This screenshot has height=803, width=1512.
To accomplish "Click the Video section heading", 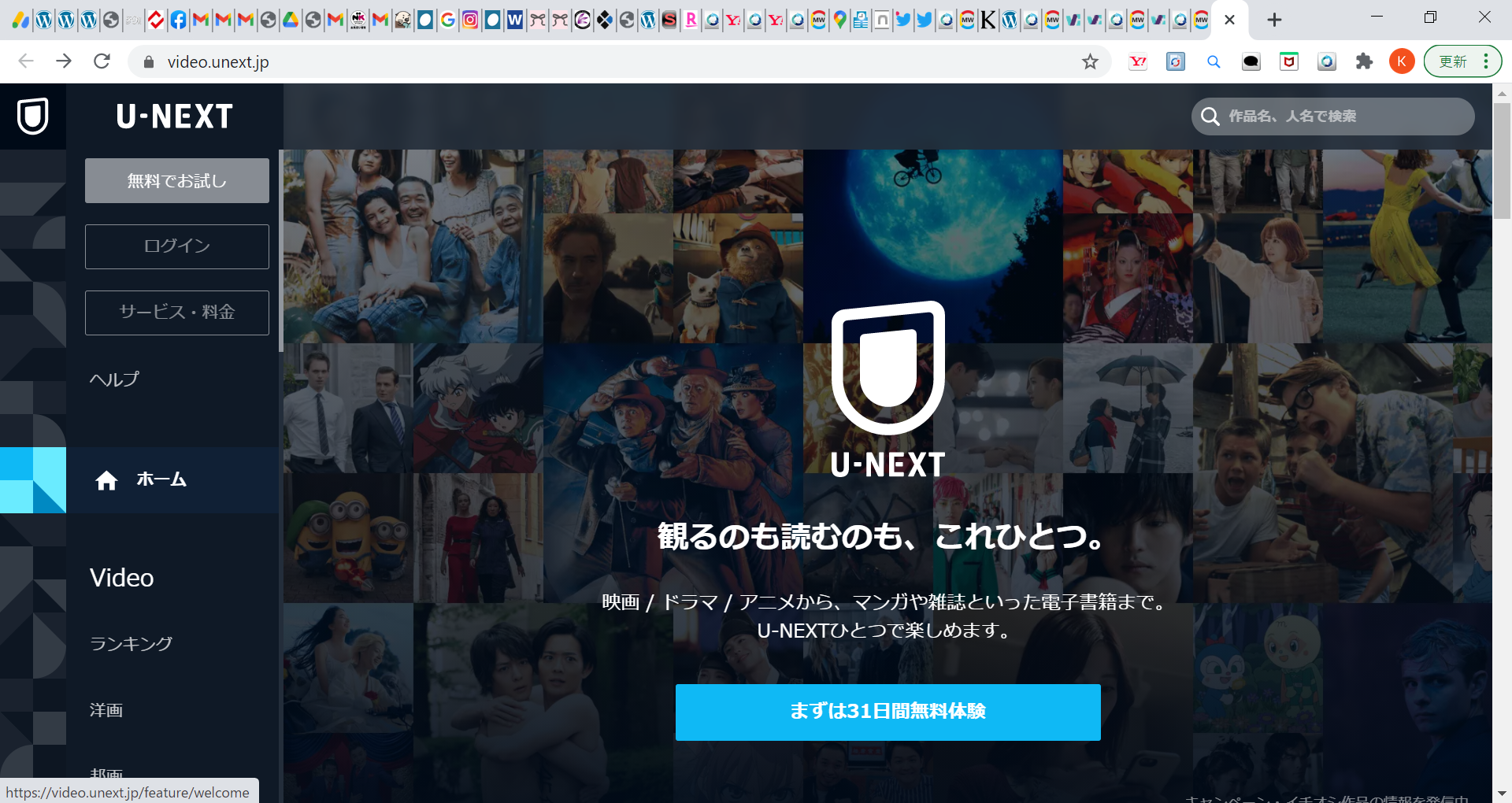I will [121, 578].
